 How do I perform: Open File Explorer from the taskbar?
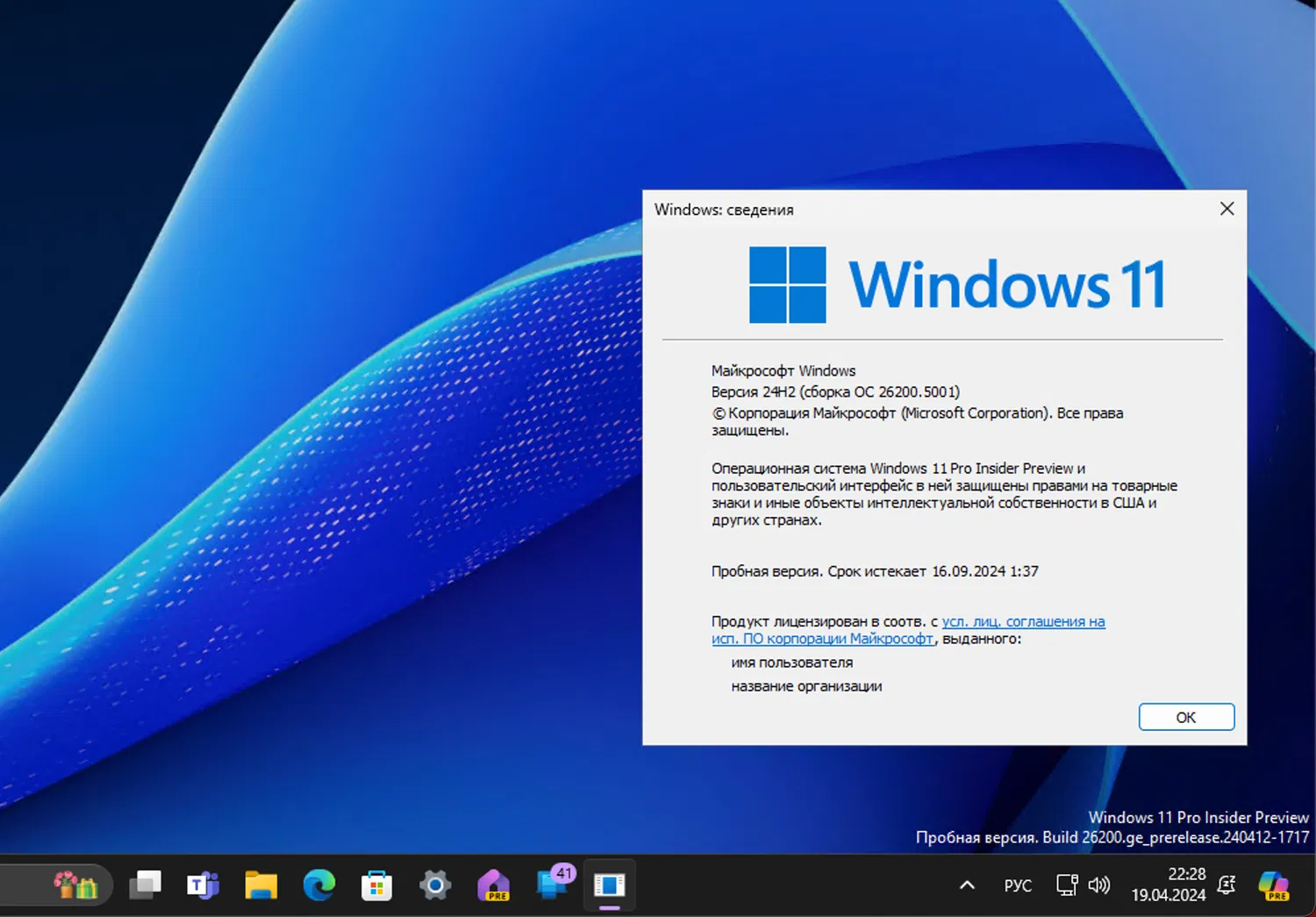(x=261, y=885)
